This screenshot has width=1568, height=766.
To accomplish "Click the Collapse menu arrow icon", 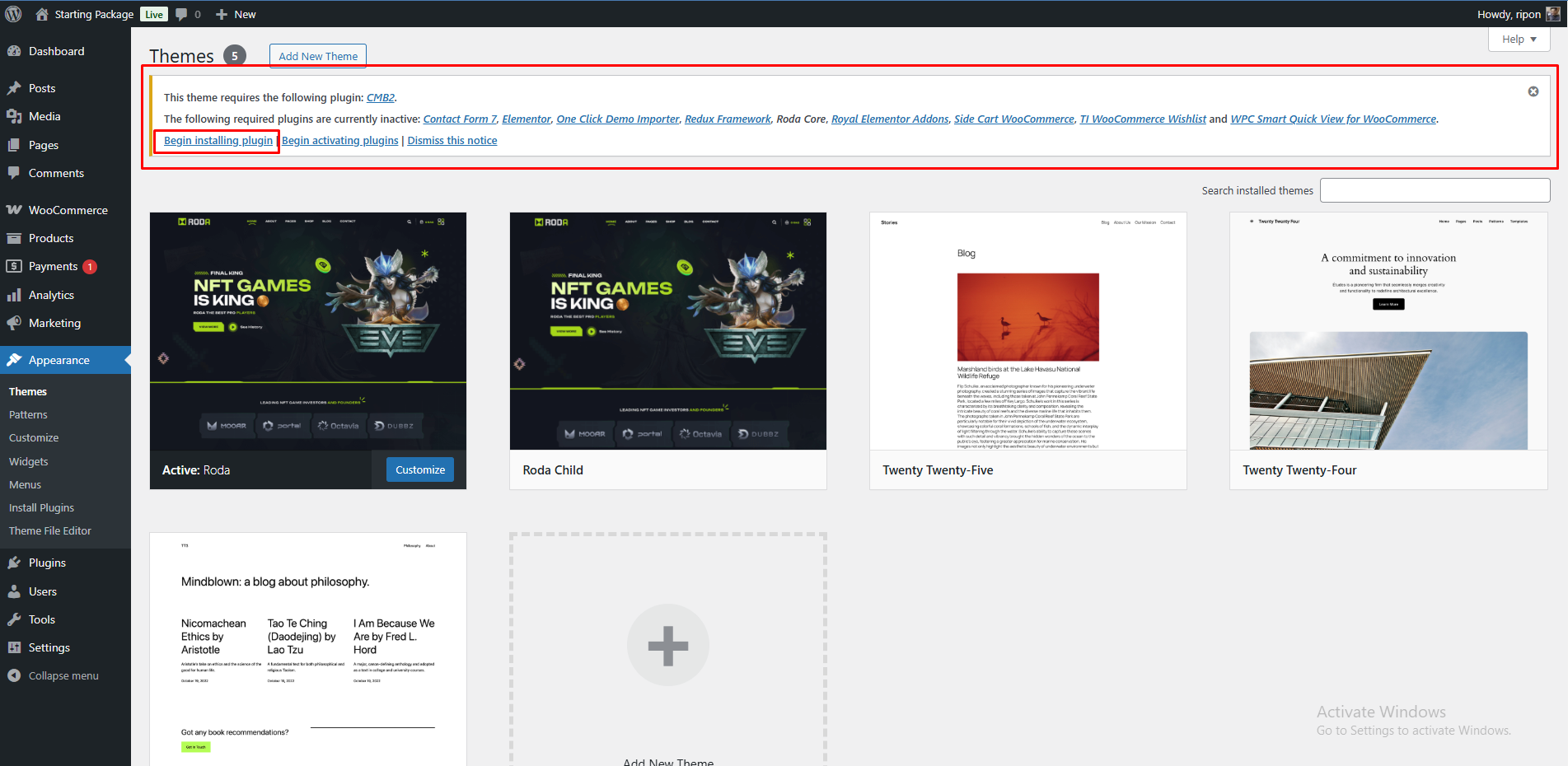I will pyautogui.click(x=14, y=675).
